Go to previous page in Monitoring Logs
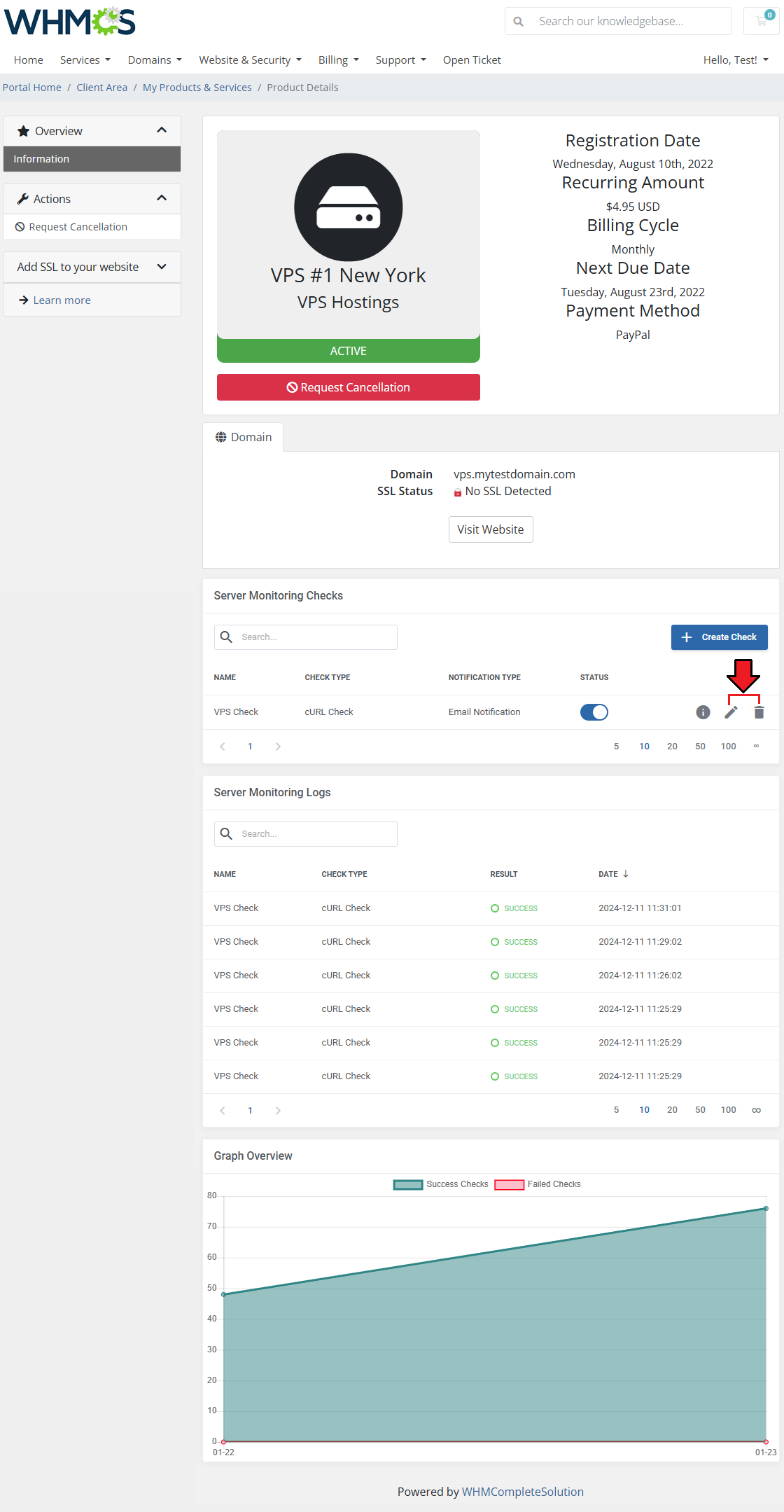Image resolution: width=784 pixels, height=1512 pixels. click(223, 1111)
